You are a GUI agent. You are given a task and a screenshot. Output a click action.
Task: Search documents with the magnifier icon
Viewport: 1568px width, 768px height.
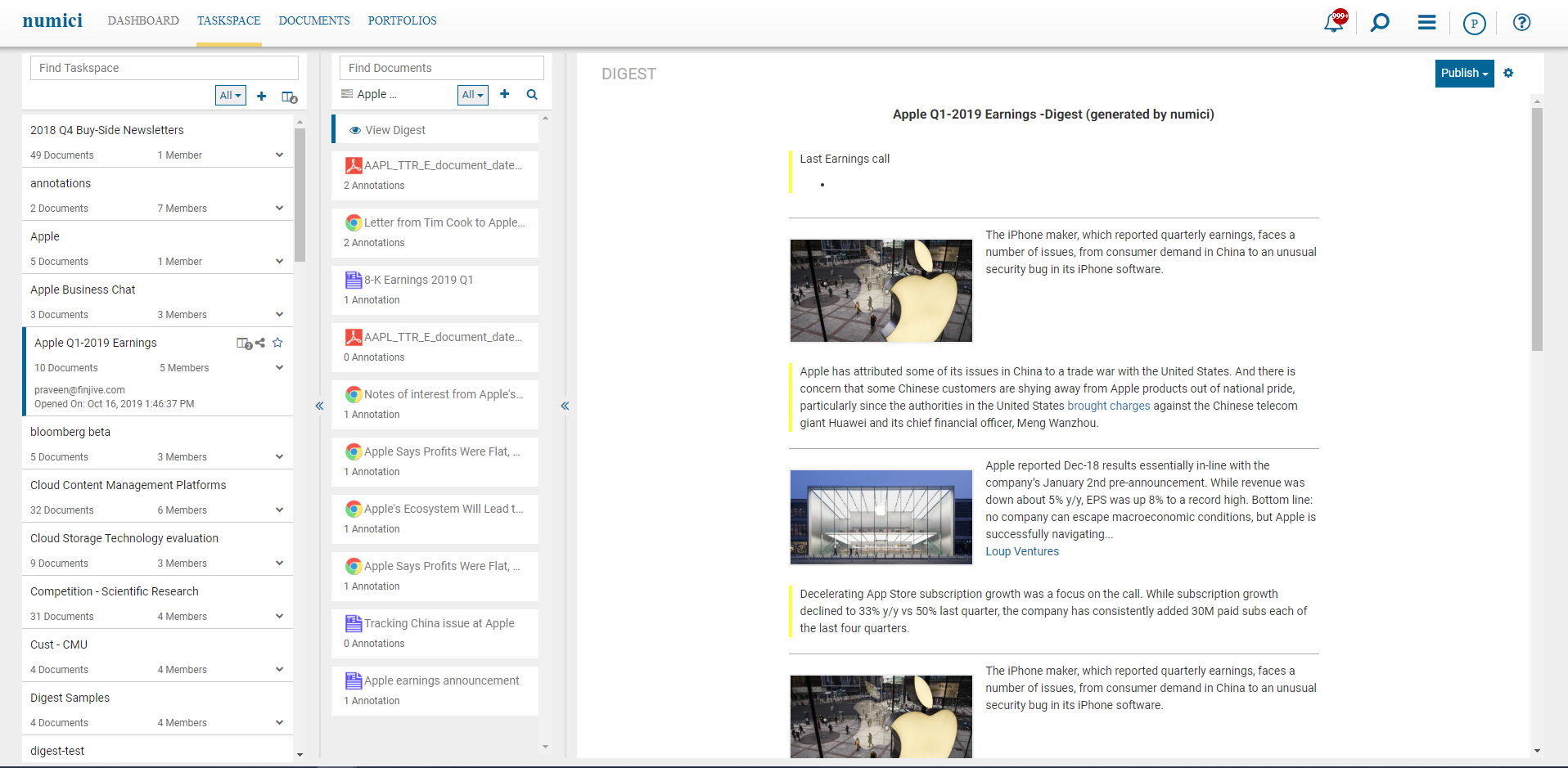532,94
